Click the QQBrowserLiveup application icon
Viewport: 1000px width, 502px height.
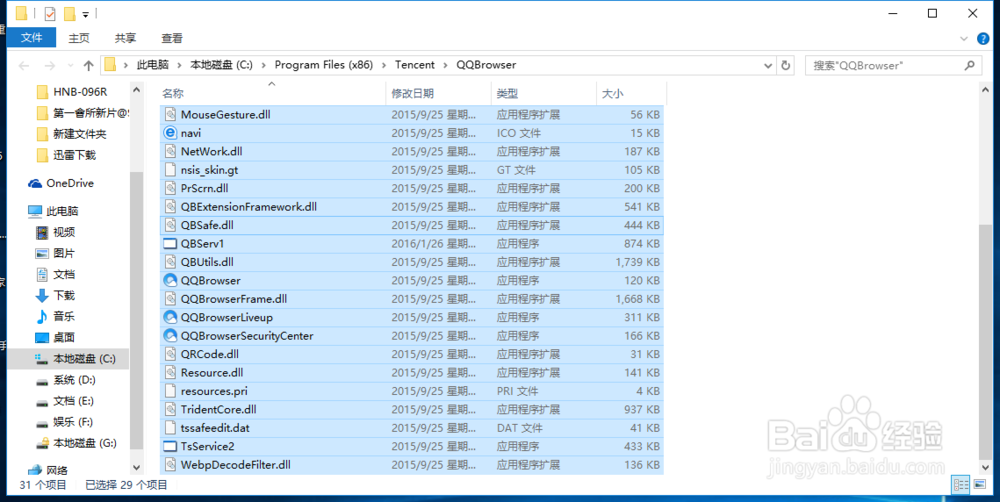point(170,317)
